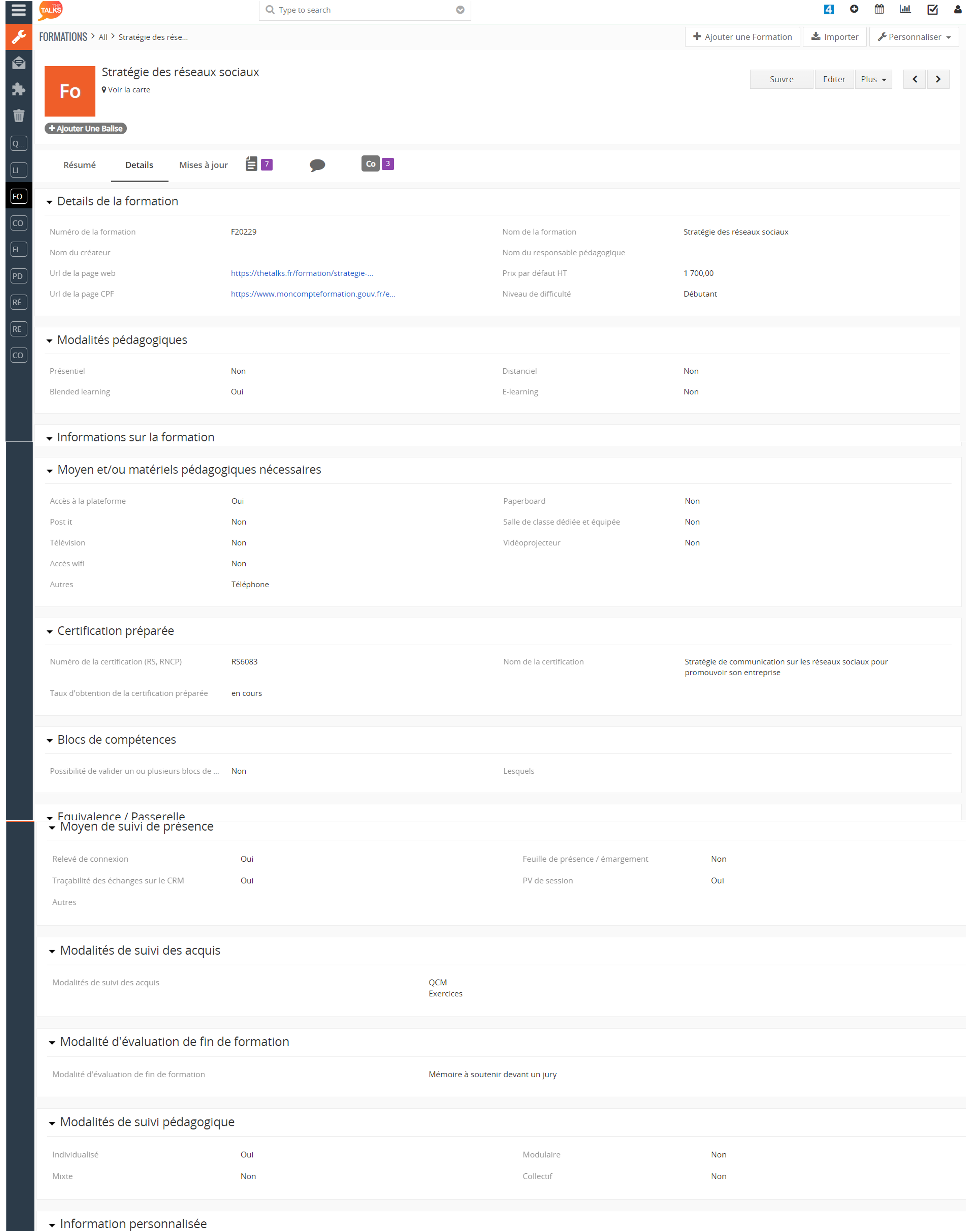Collapse Information personnalisée section
The width and height of the screenshot is (967, 1232).
[x=52, y=1225]
